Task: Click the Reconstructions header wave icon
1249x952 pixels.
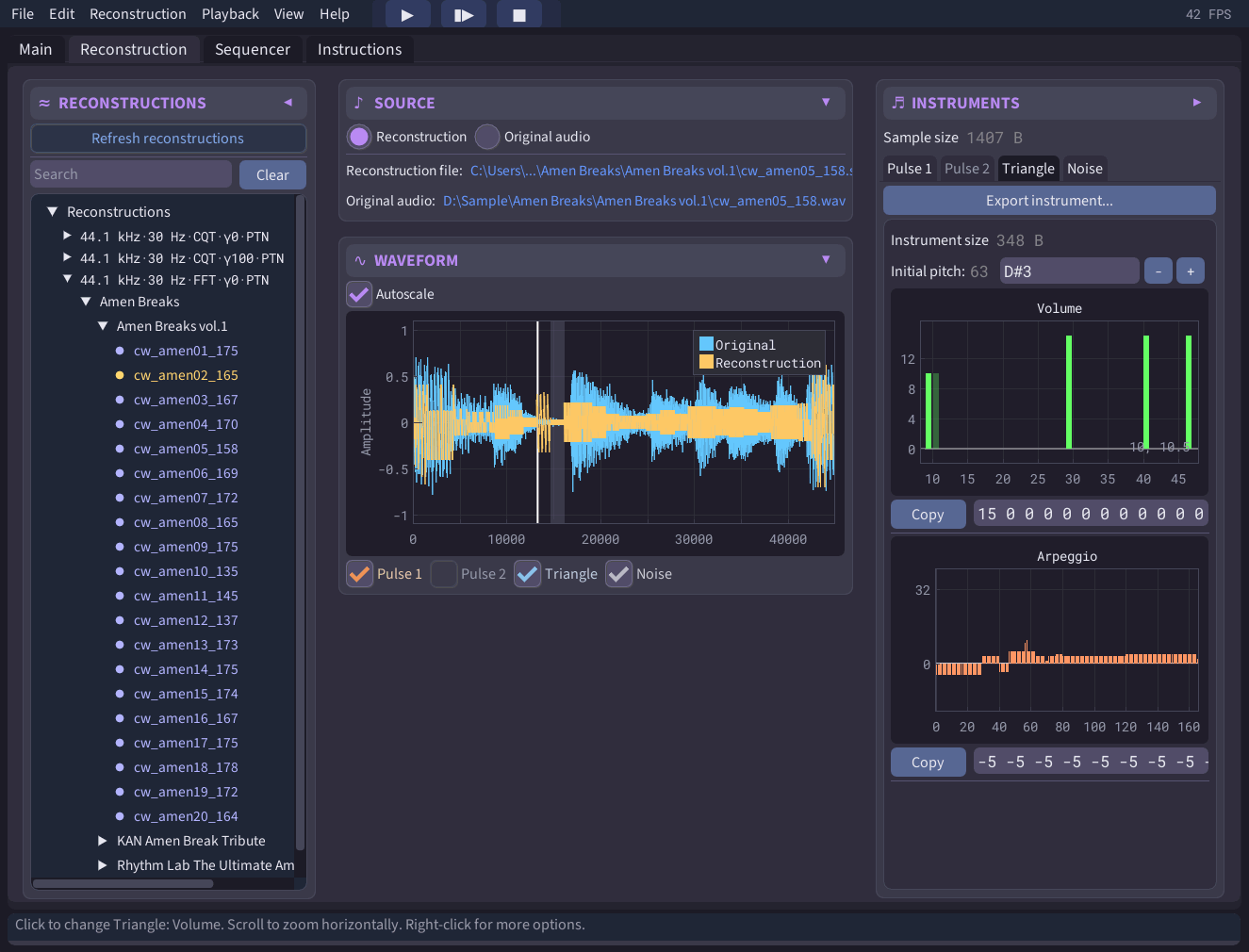Action: [x=44, y=103]
